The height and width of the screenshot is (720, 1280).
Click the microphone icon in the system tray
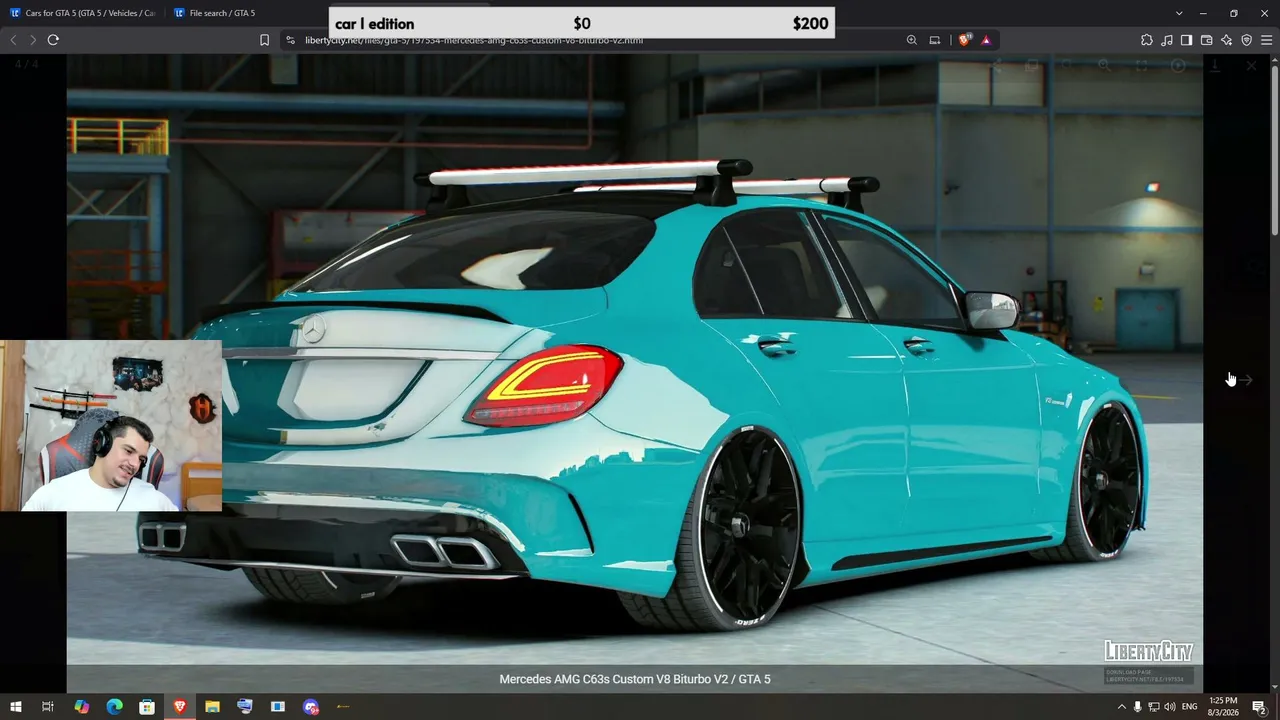click(1138, 707)
